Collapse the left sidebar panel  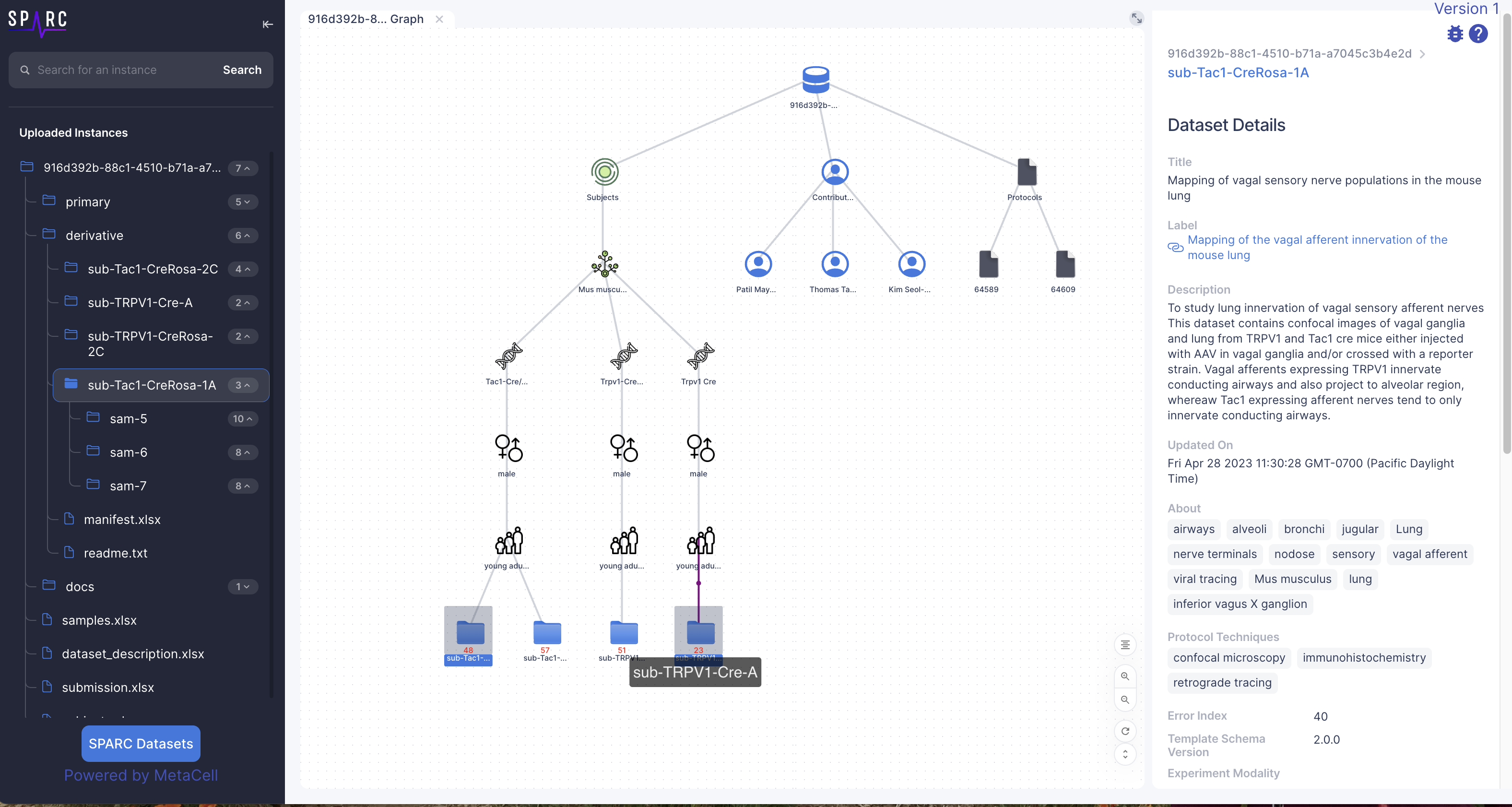[x=268, y=24]
